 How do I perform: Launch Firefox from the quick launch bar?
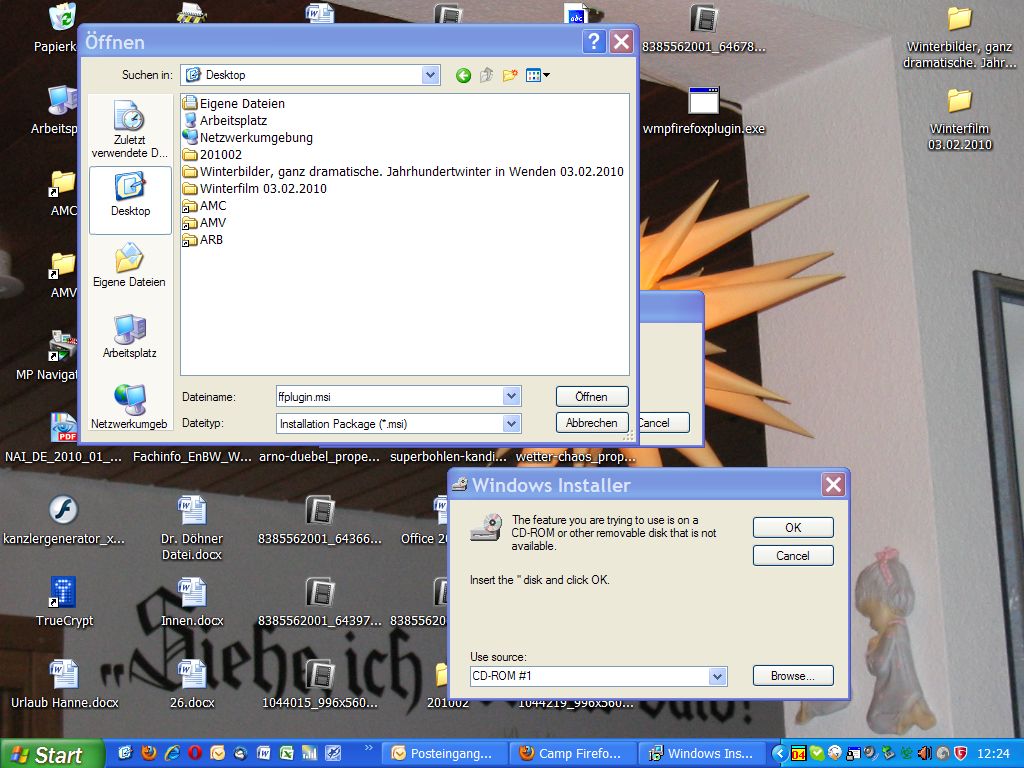tap(149, 753)
